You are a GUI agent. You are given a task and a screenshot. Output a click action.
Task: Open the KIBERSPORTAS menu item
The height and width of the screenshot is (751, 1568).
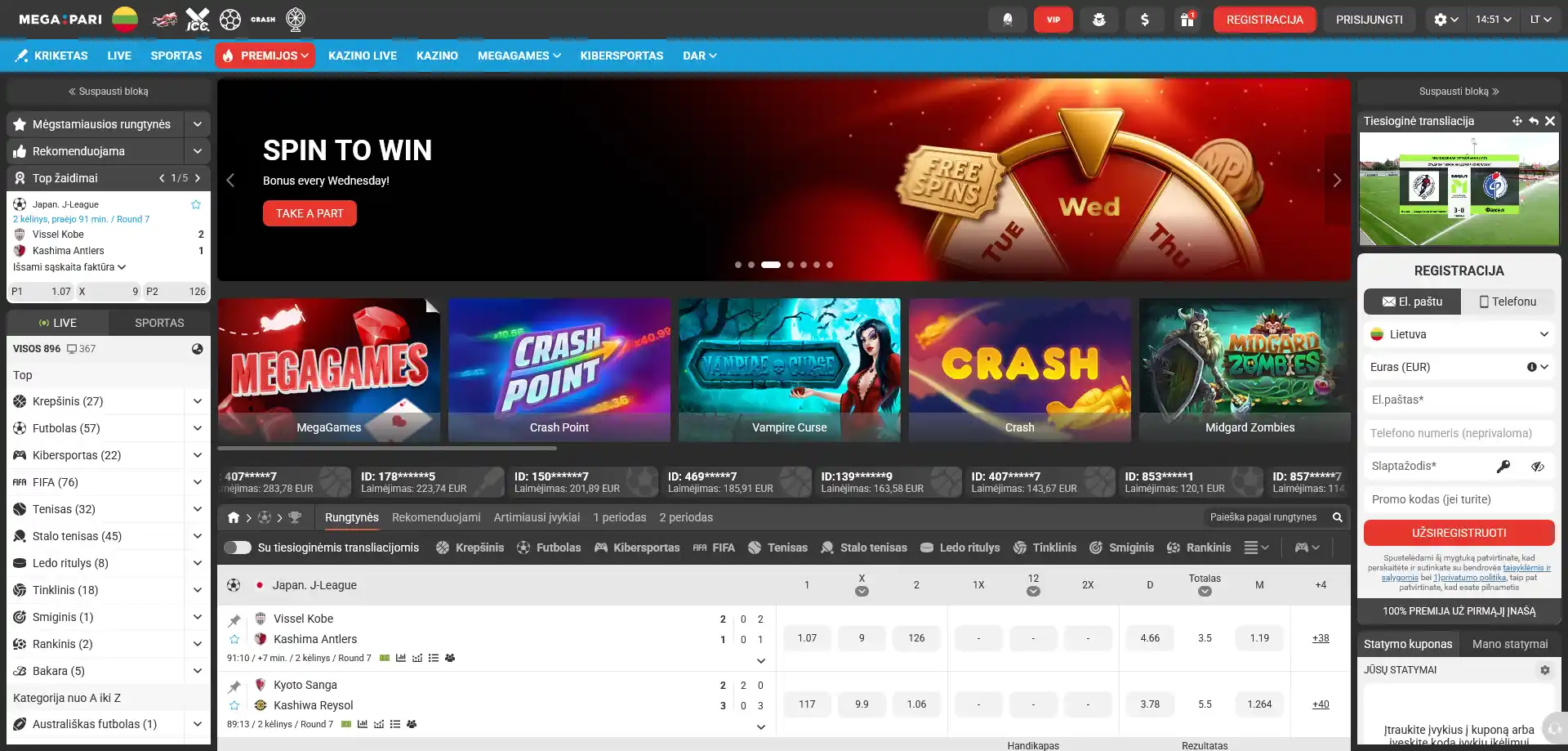[621, 56]
